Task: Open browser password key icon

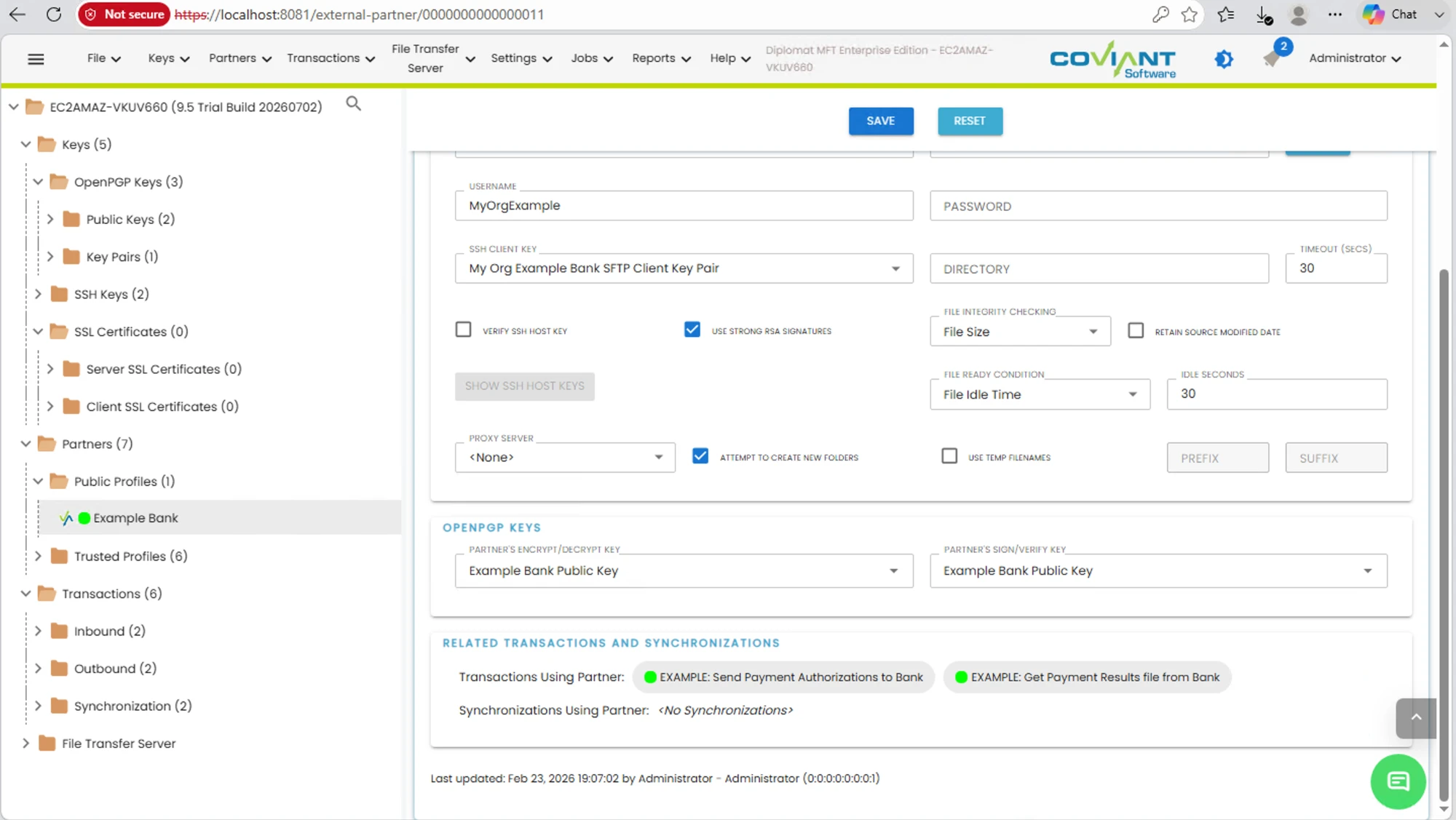Action: [x=1160, y=15]
